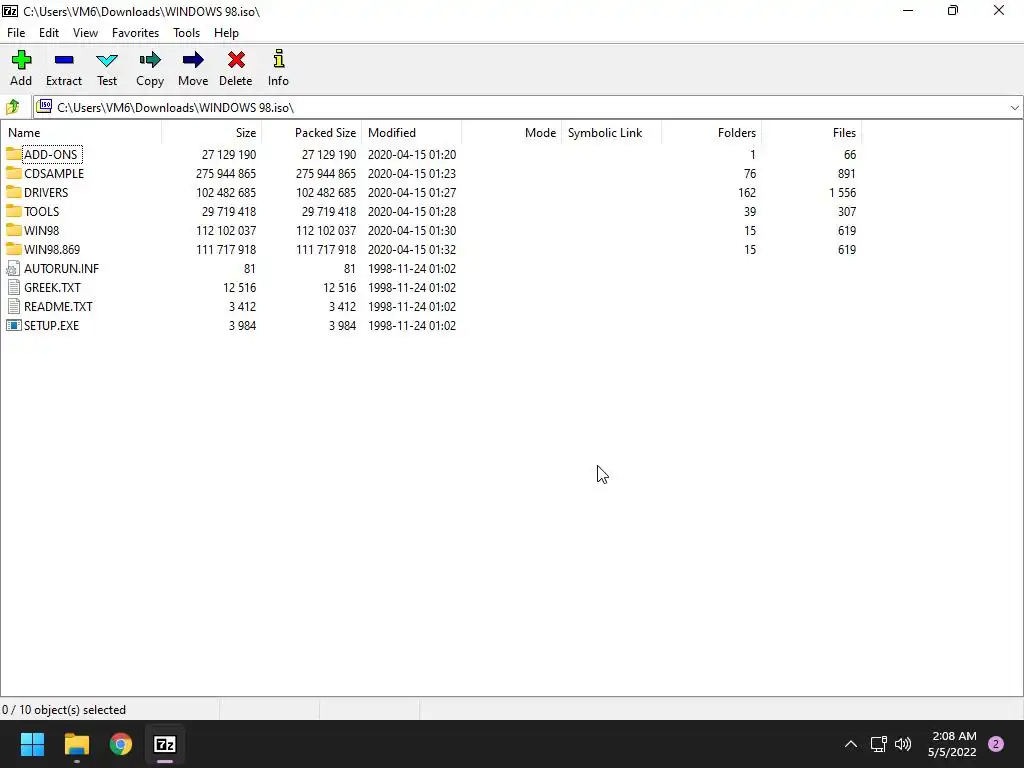Open the Help menu
The width and height of the screenshot is (1024, 768).
[x=226, y=33]
